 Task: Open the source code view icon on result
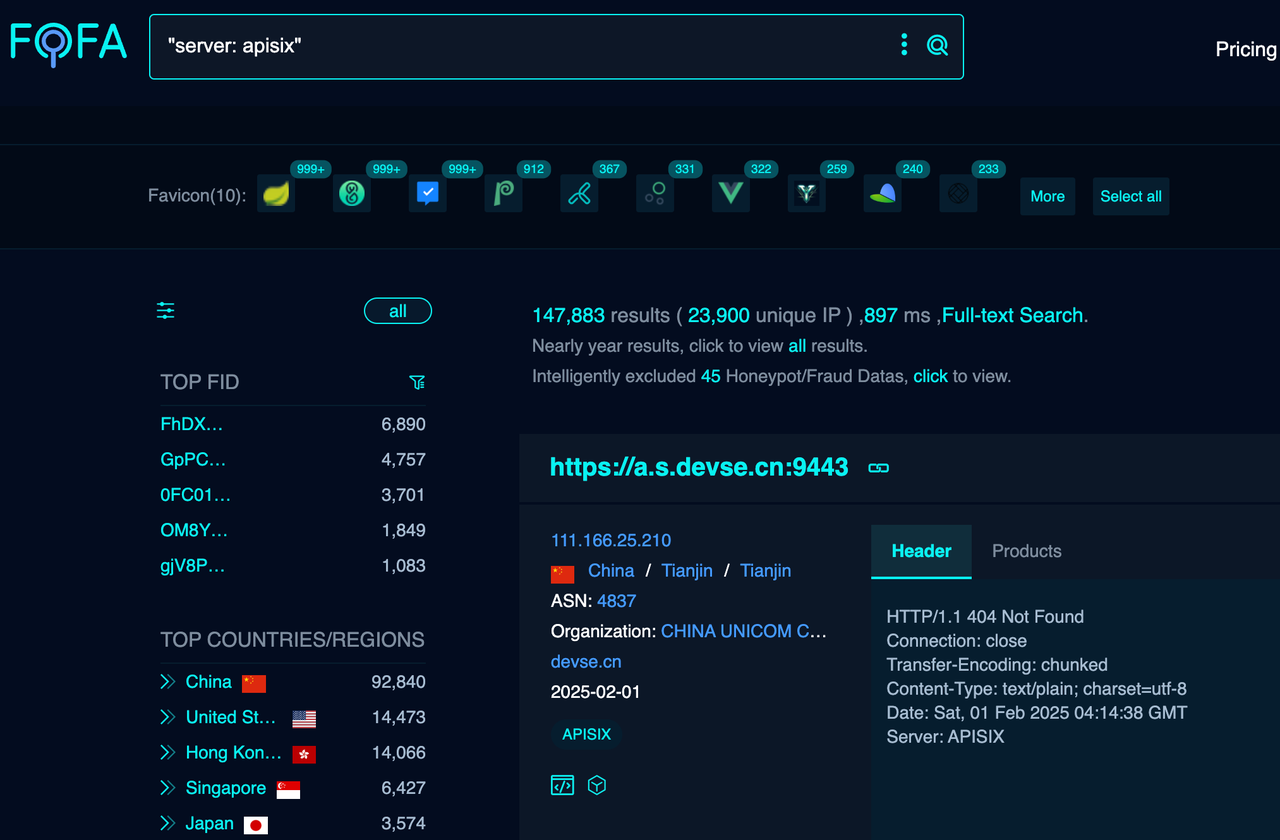tap(562, 785)
